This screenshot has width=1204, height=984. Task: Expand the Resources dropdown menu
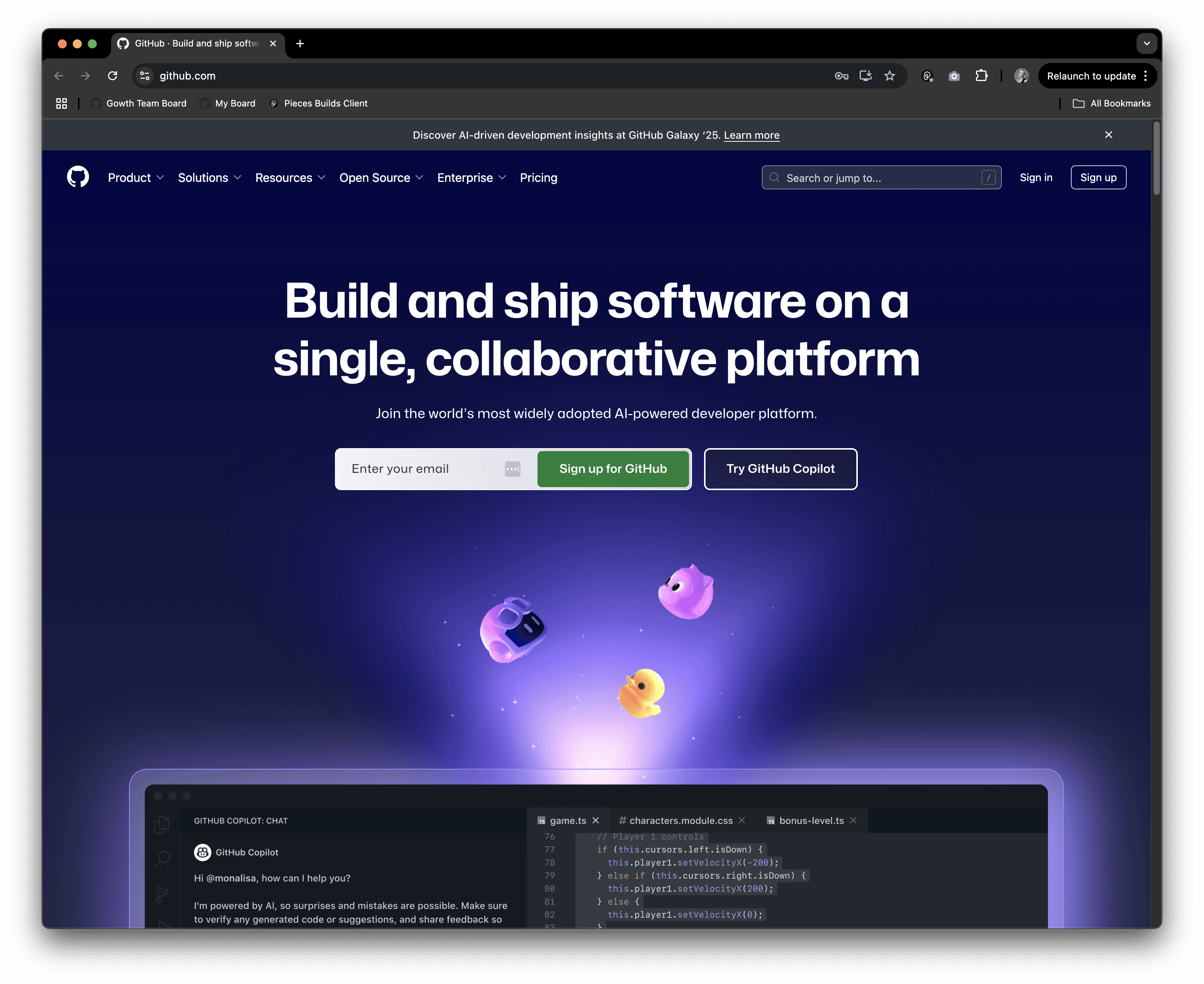pyautogui.click(x=290, y=177)
